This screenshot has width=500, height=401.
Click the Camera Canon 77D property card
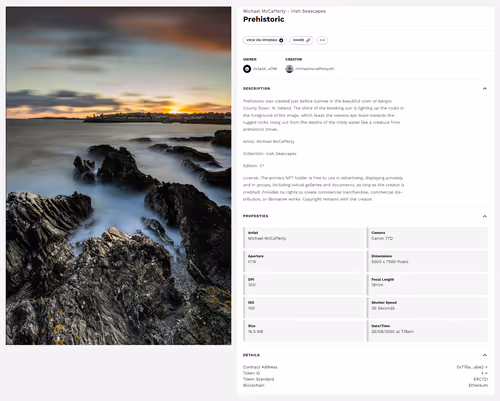(x=427, y=238)
